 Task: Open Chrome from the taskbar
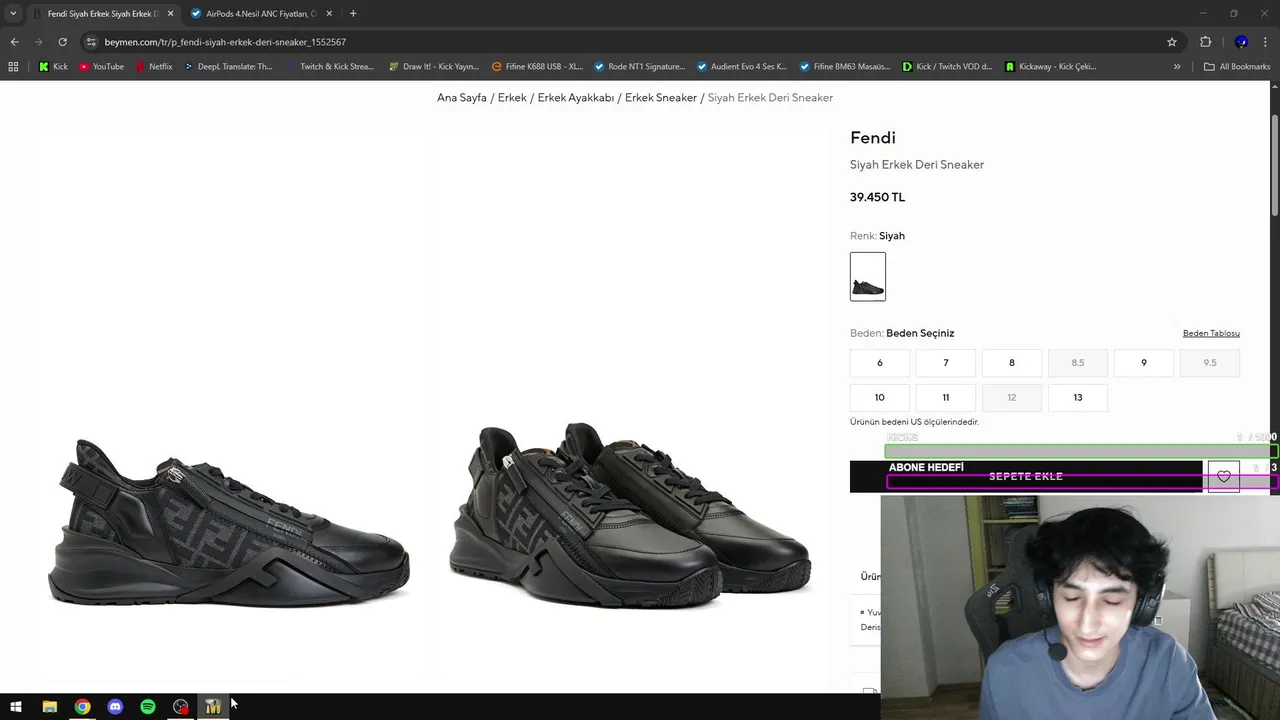[x=83, y=707]
